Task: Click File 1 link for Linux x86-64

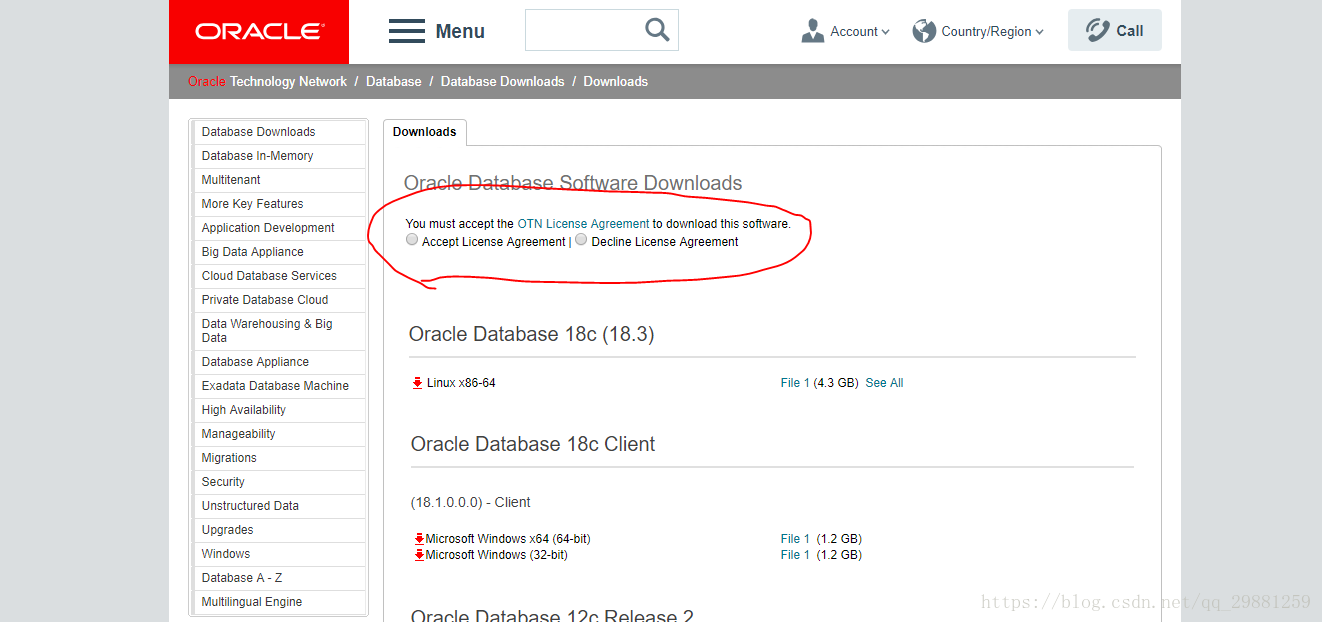Action: point(796,383)
